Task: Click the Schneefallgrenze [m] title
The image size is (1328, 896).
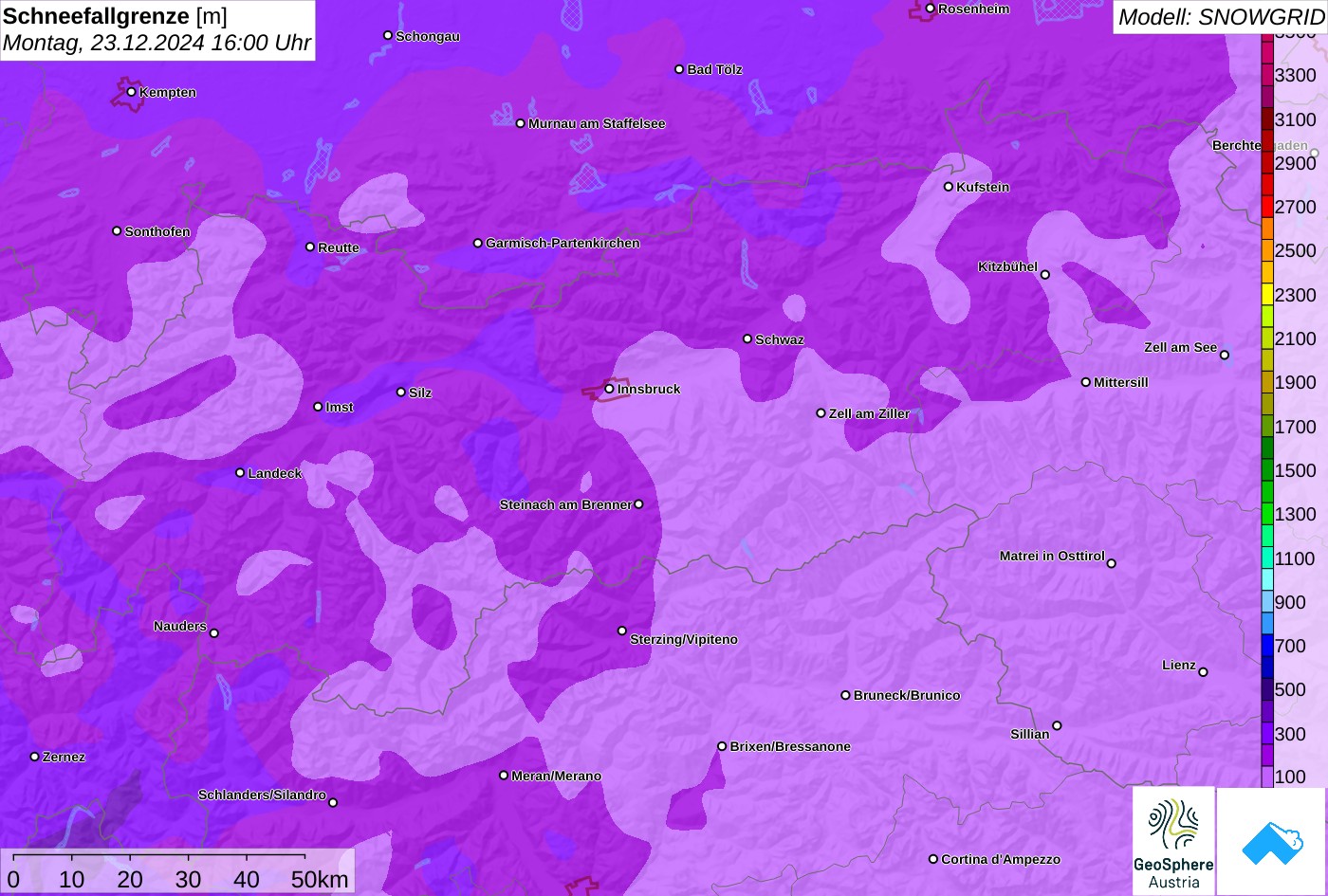Action: (115, 16)
